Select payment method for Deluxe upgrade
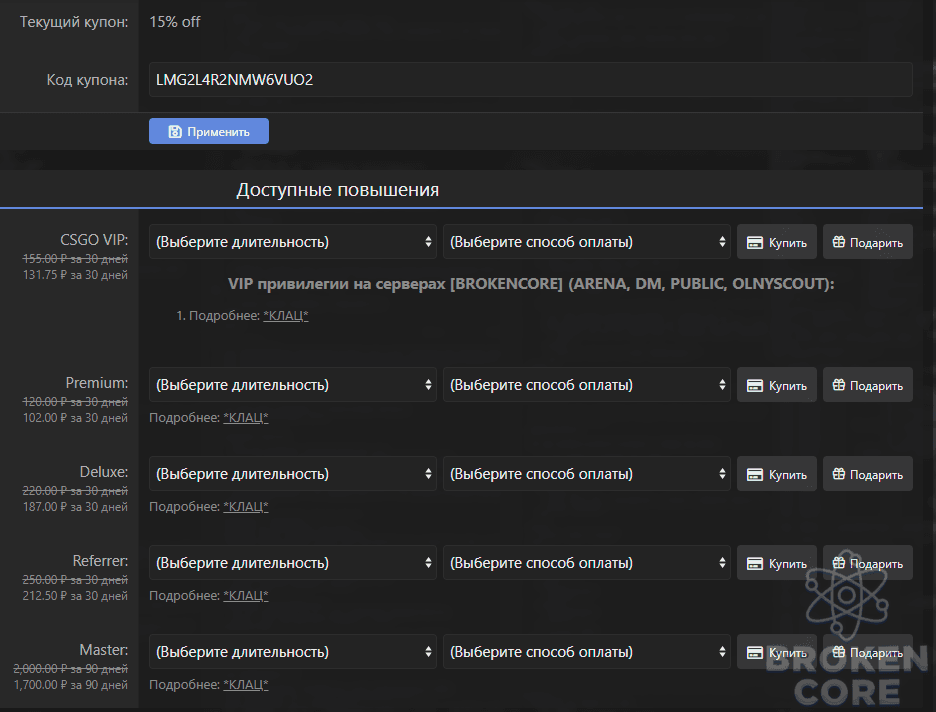This screenshot has width=936, height=712. click(586, 474)
